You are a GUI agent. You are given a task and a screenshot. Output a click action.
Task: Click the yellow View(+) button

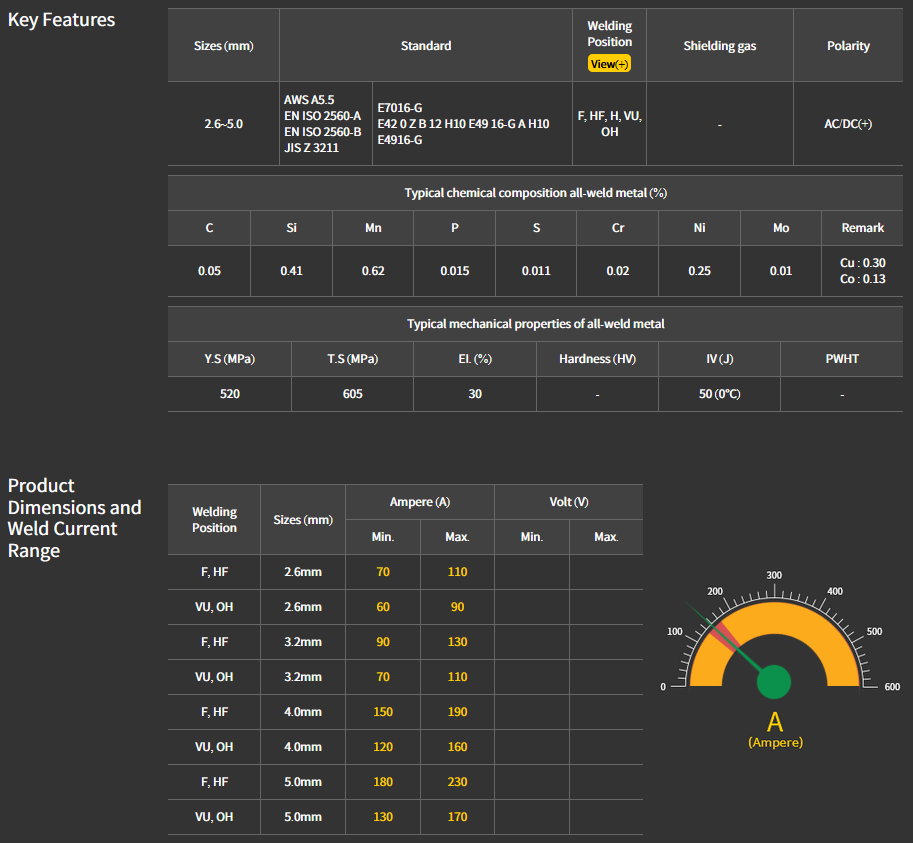coord(609,64)
